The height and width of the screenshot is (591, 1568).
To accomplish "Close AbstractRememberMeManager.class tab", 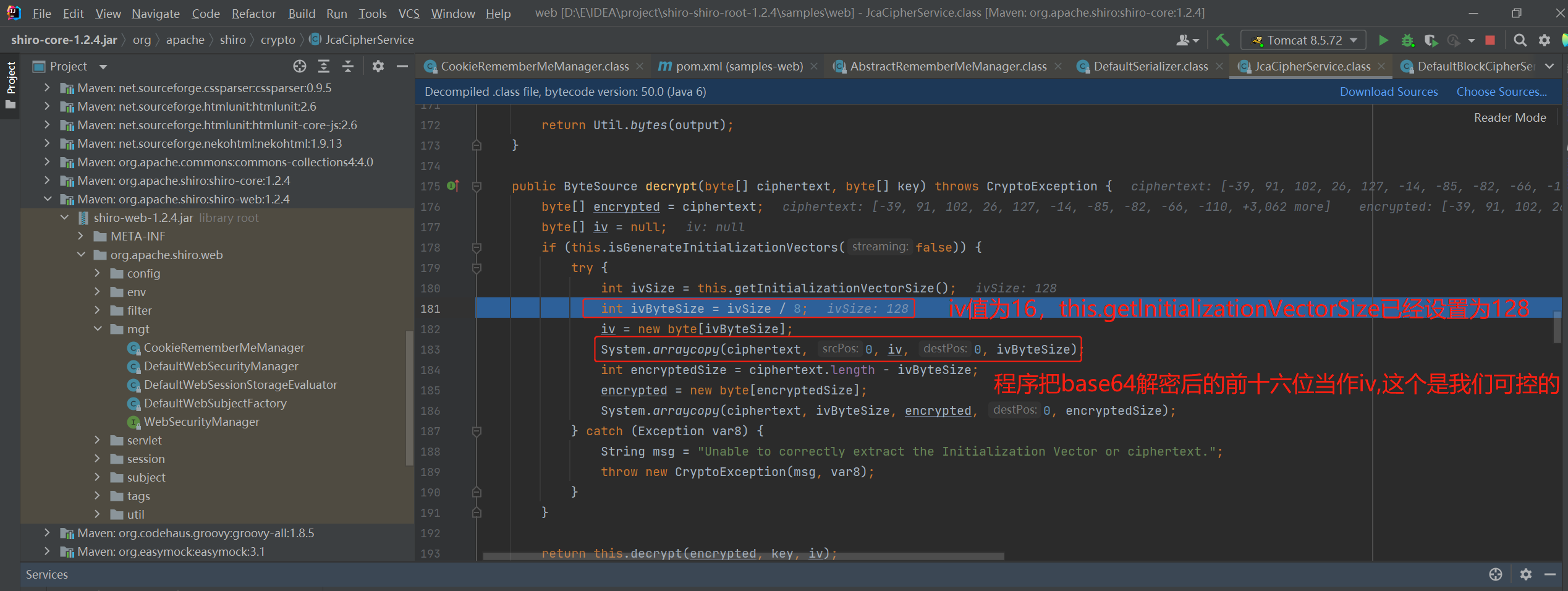I will pyautogui.click(x=1058, y=66).
